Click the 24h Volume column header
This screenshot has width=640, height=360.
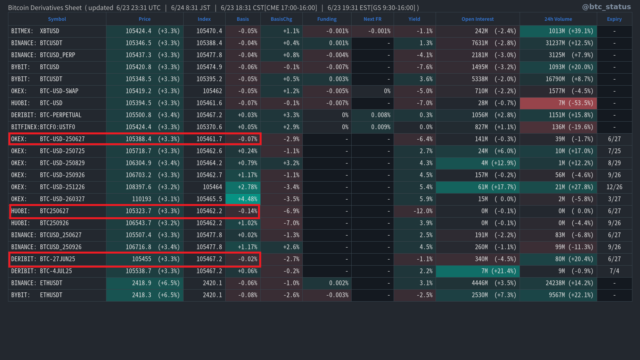[x=558, y=19]
